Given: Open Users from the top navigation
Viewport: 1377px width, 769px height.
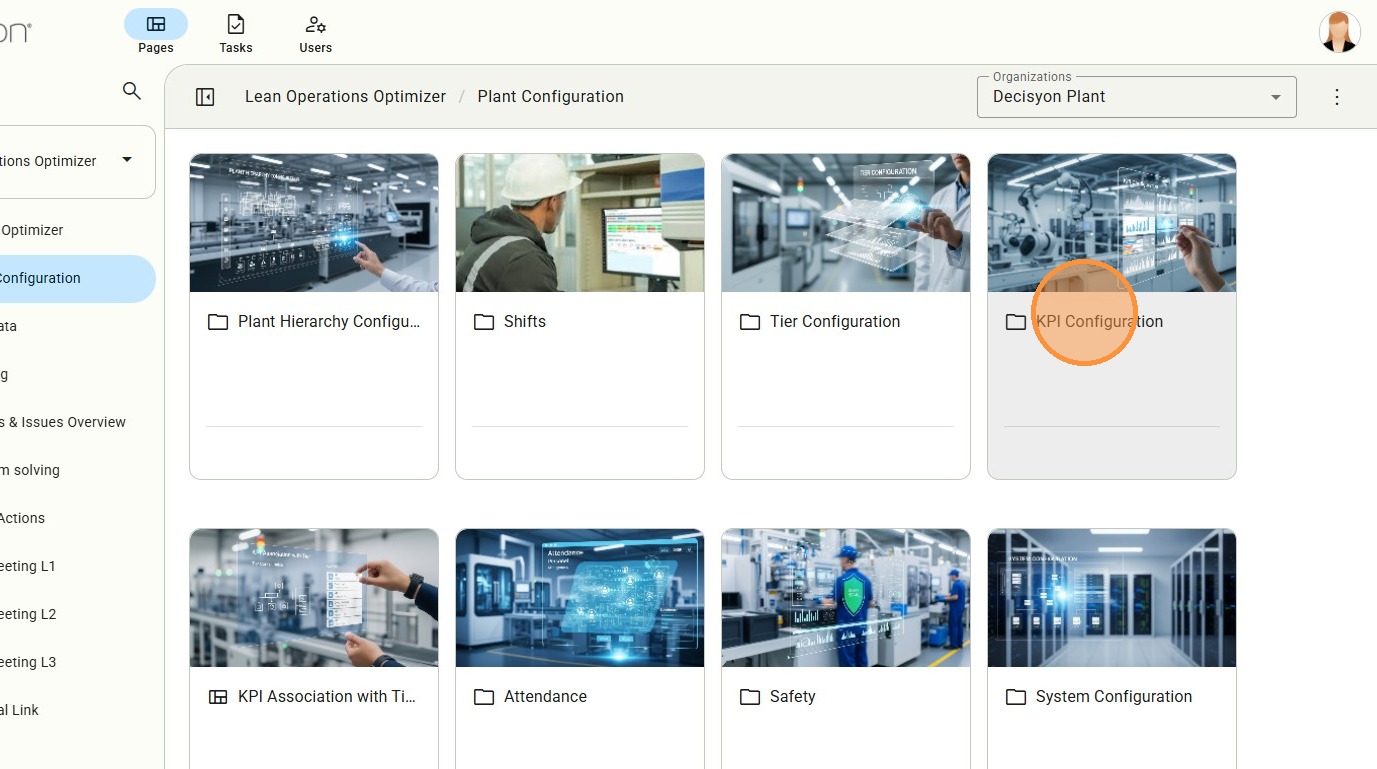Looking at the screenshot, I should (x=315, y=32).
